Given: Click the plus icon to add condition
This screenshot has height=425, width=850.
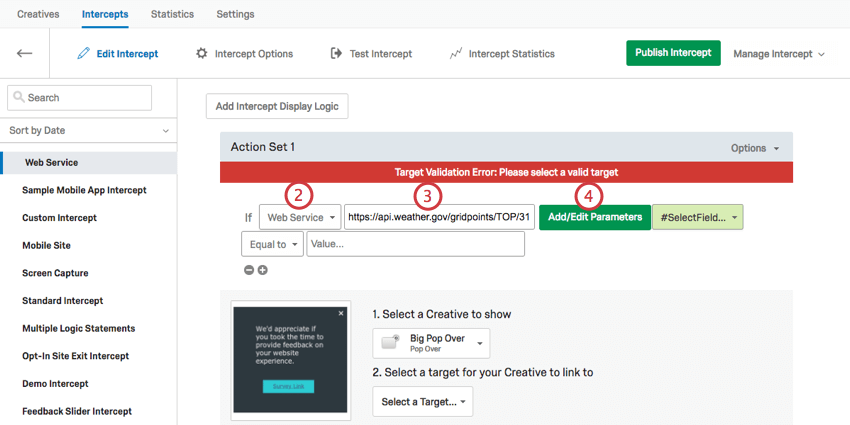Looking at the screenshot, I should point(263,270).
